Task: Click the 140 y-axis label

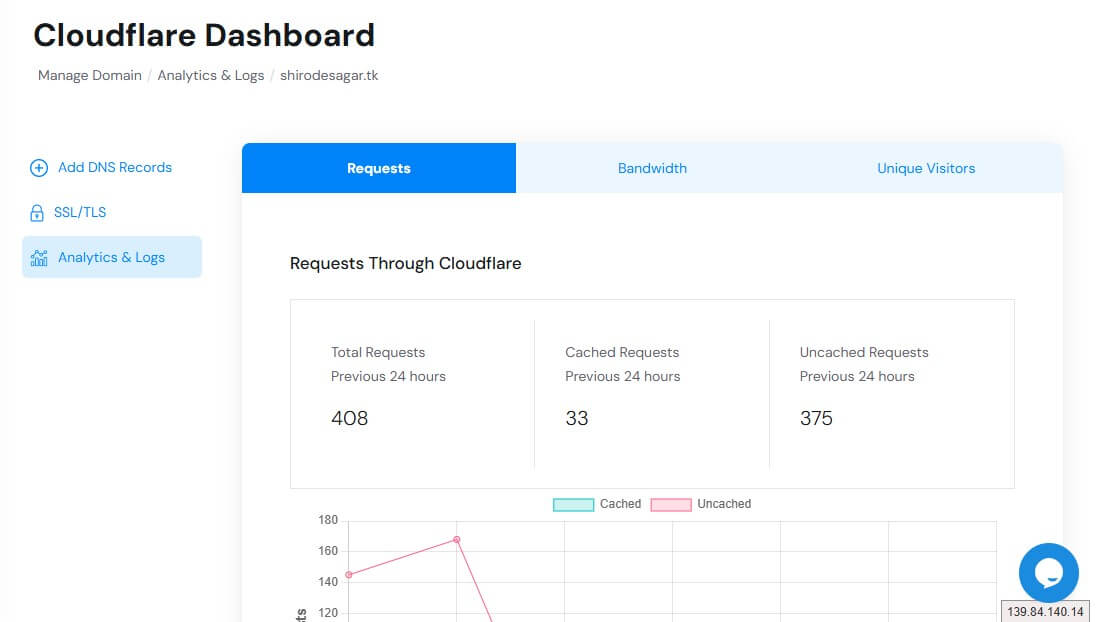Action: 328,581
